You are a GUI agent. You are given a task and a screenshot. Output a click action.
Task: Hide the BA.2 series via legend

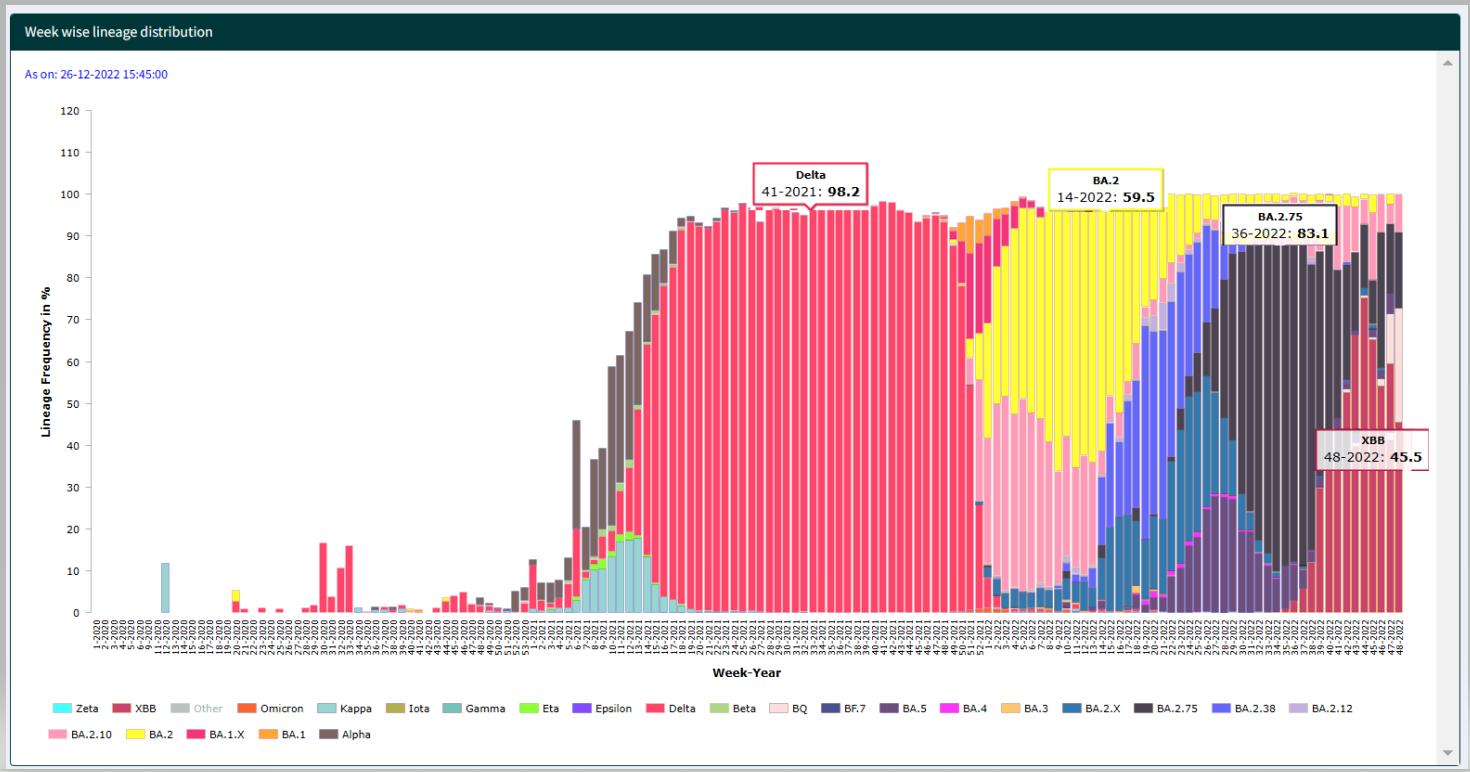148,734
